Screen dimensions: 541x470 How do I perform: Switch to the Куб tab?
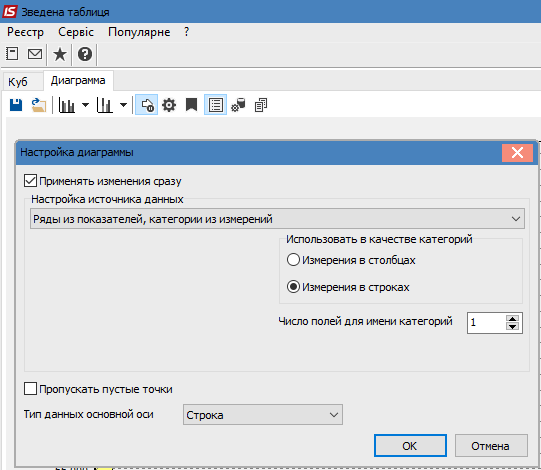click(18, 82)
